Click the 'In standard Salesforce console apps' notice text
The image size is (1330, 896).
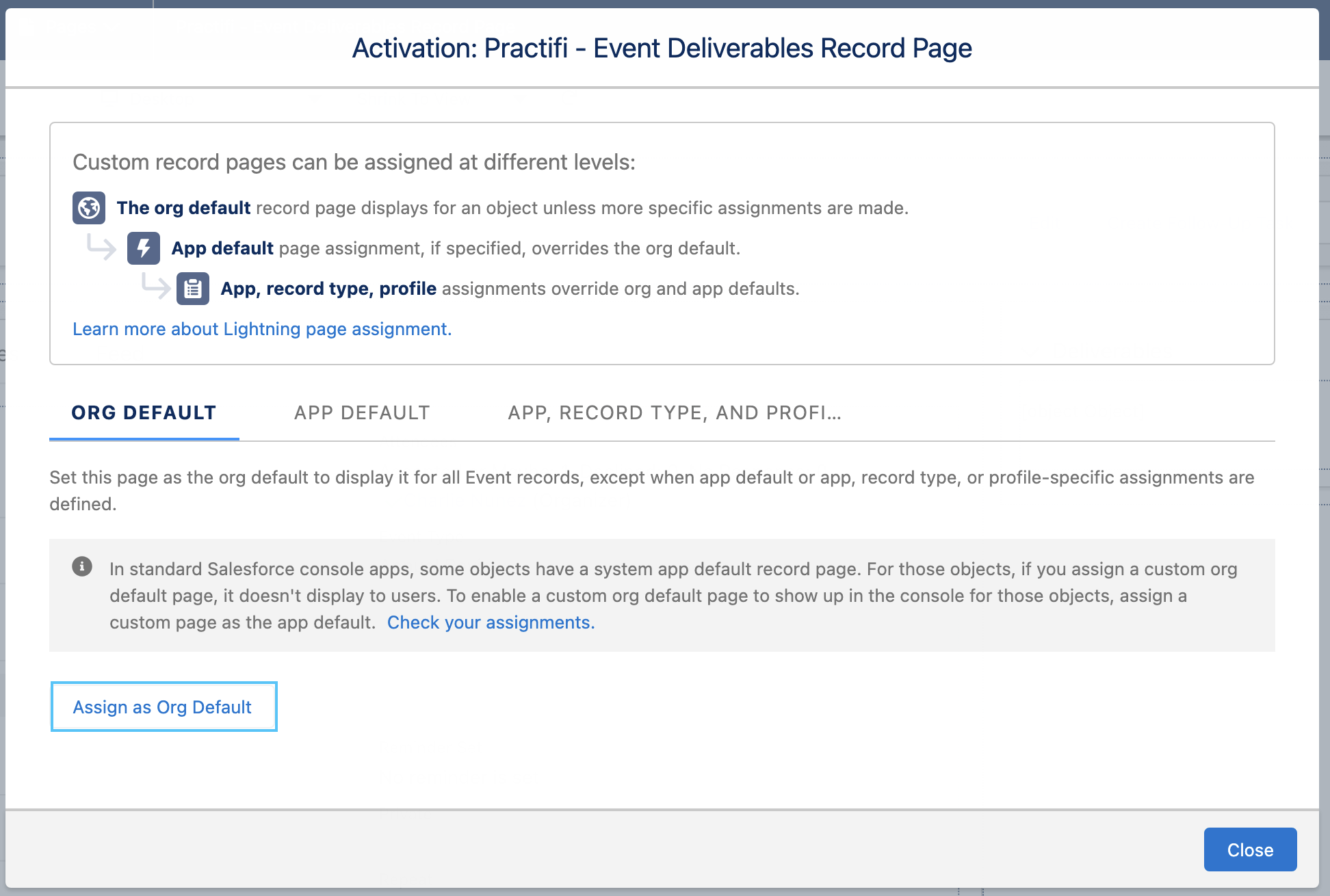click(673, 595)
